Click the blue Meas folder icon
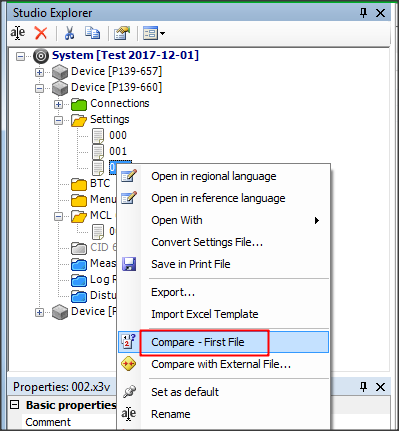The height and width of the screenshot is (431, 399). click(79, 264)
